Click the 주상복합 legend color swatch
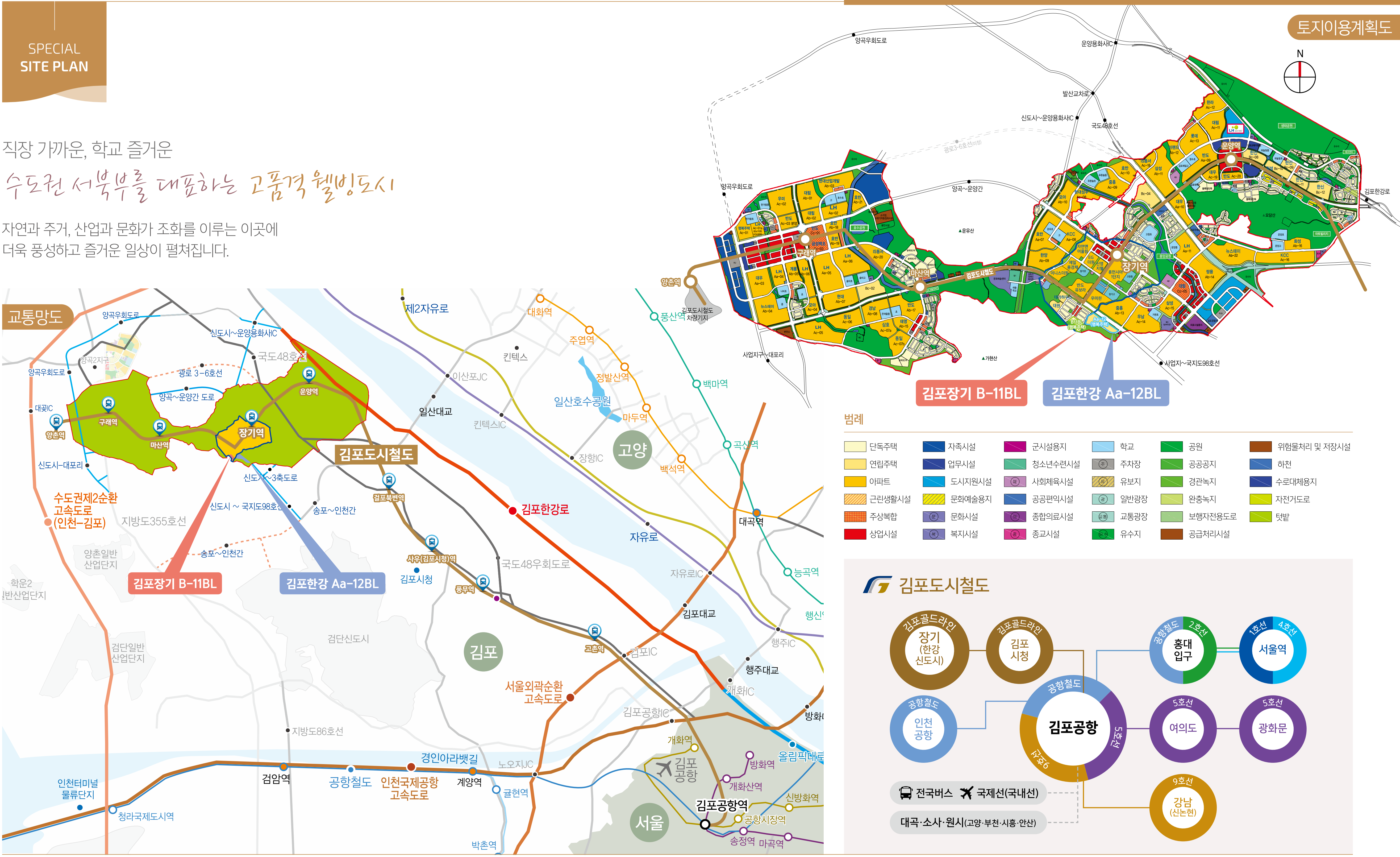This screenshot has width=1400, height=857. tap(855, 517)
